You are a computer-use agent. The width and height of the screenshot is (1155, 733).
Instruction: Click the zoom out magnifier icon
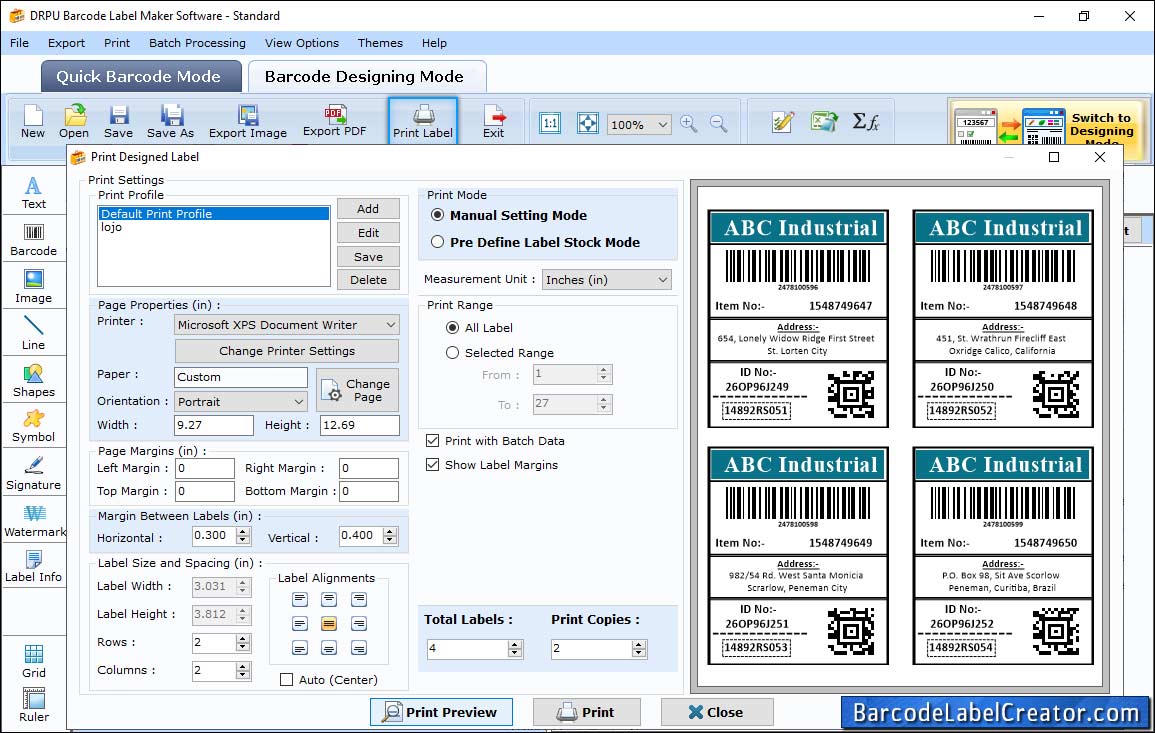[x=718, y=123]
